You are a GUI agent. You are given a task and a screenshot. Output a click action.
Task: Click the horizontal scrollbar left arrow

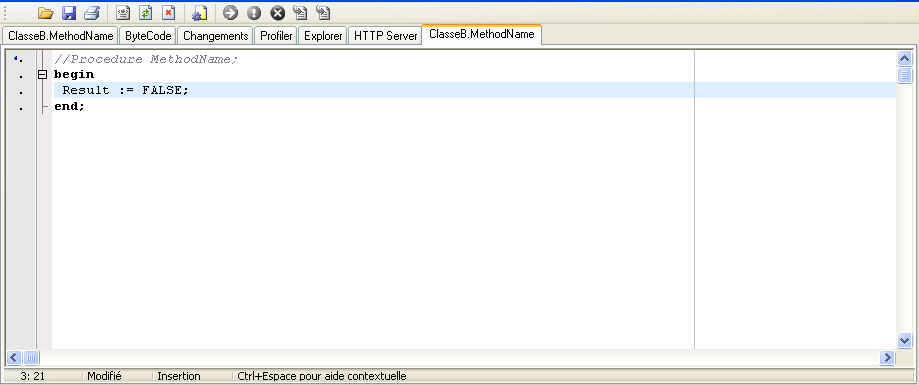coord(15,357)
